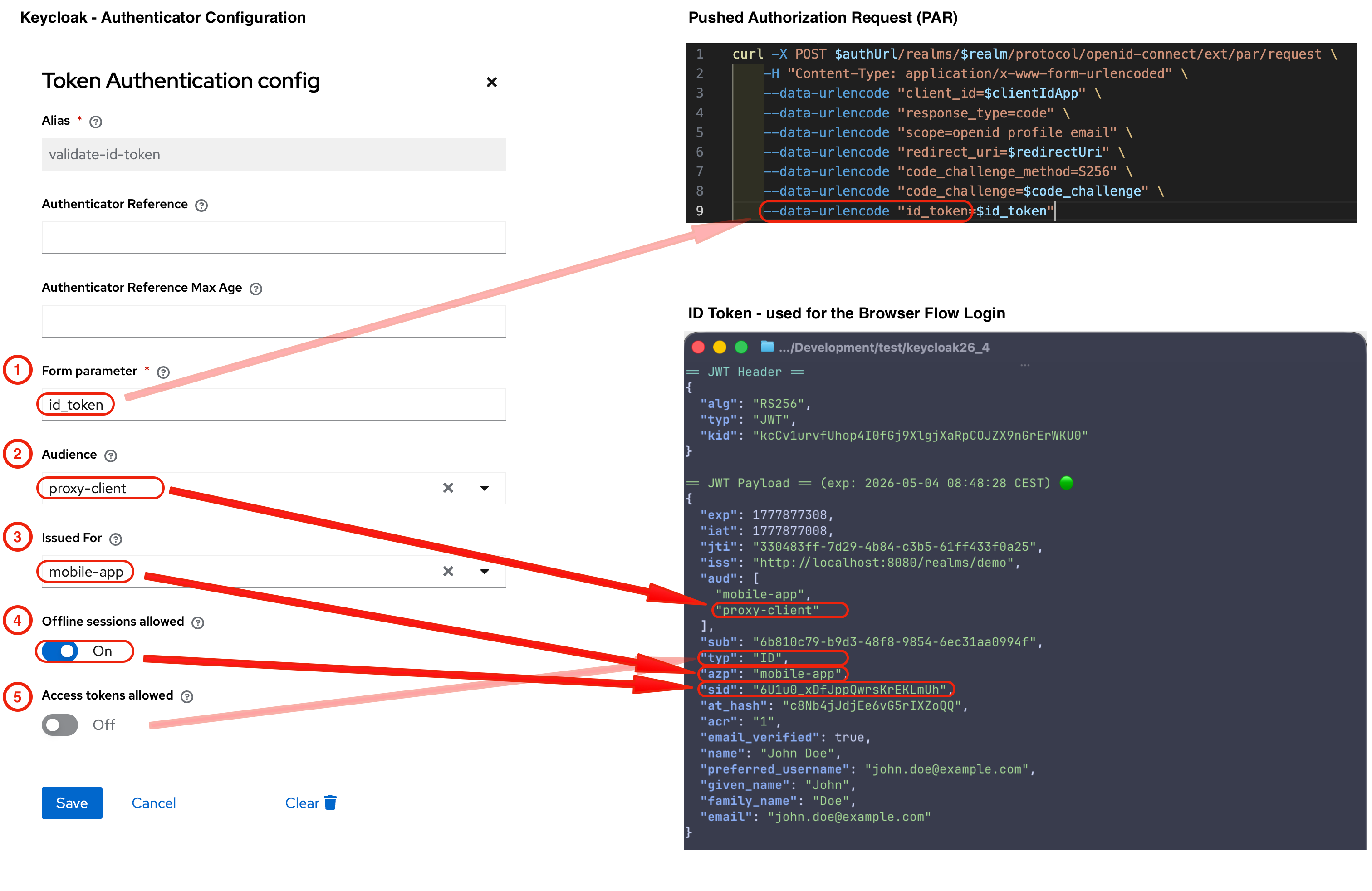Edit the Form parameter id_token field
The height and width of the screenshot is (891, 1372).
coord(274,405)
